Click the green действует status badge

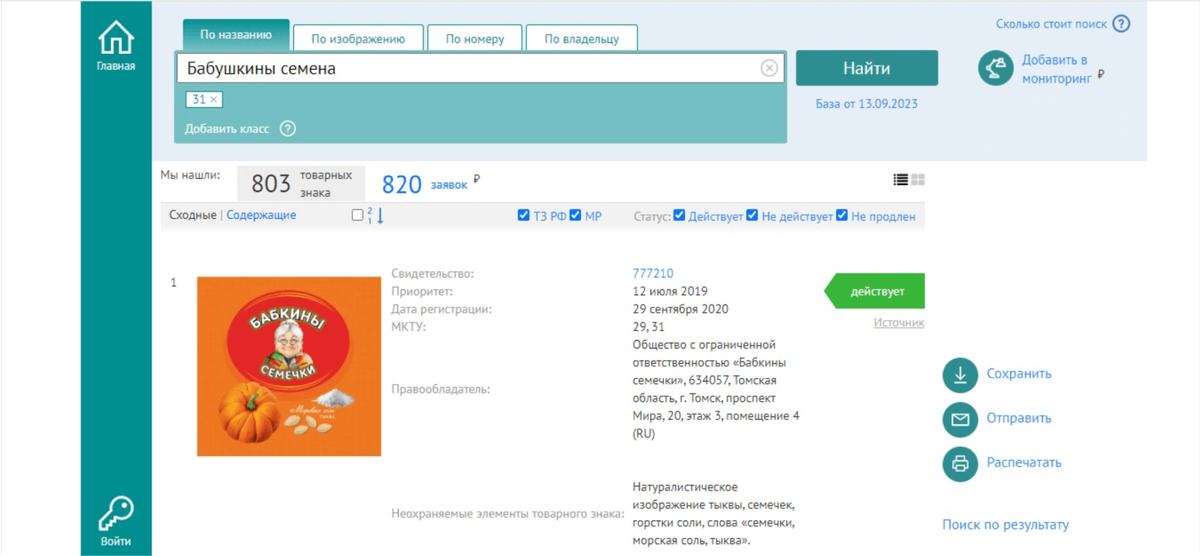pyautogui.click(x=875, y=291)
